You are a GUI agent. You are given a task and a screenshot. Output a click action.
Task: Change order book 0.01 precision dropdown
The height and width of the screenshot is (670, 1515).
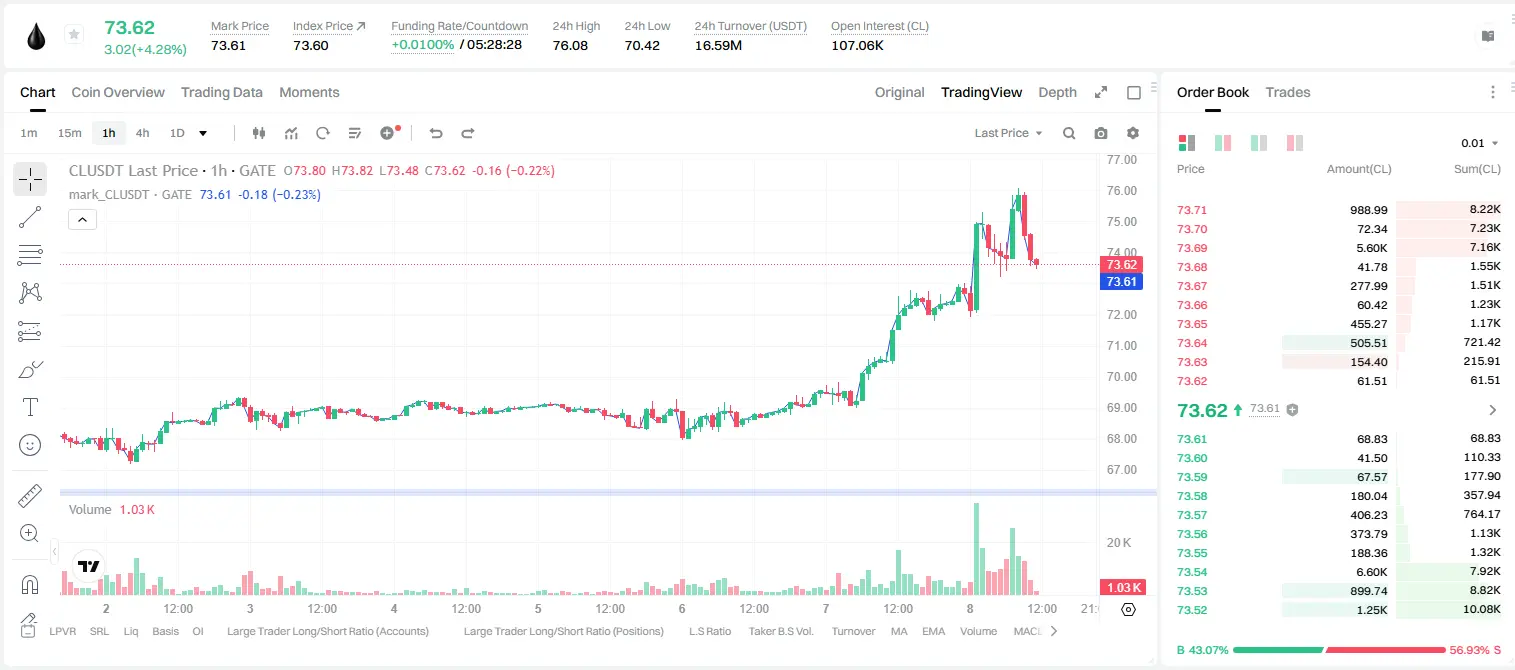1480,143
